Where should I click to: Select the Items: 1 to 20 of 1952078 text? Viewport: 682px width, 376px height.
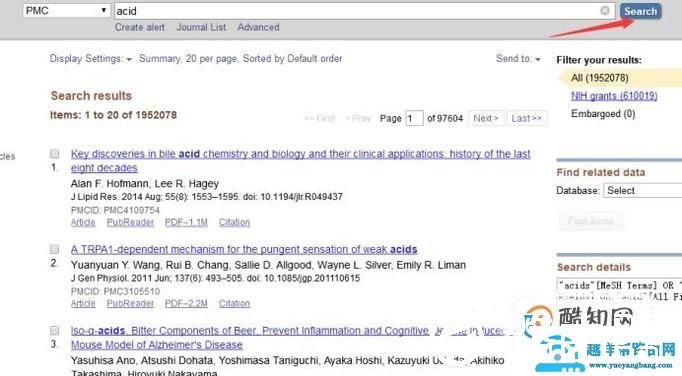pyautogui.click(x=114, y=115)
